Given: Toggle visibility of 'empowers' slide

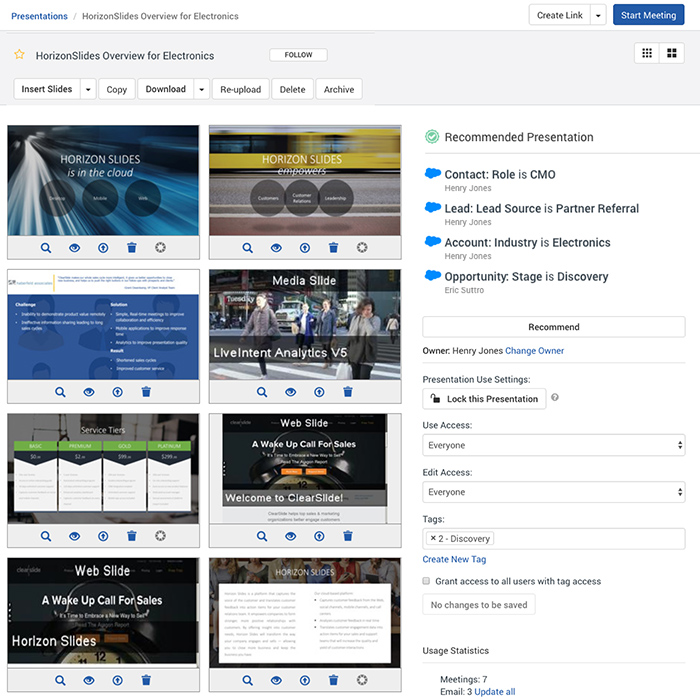Looking at the screenshot, I should click(x=276, y=248).
